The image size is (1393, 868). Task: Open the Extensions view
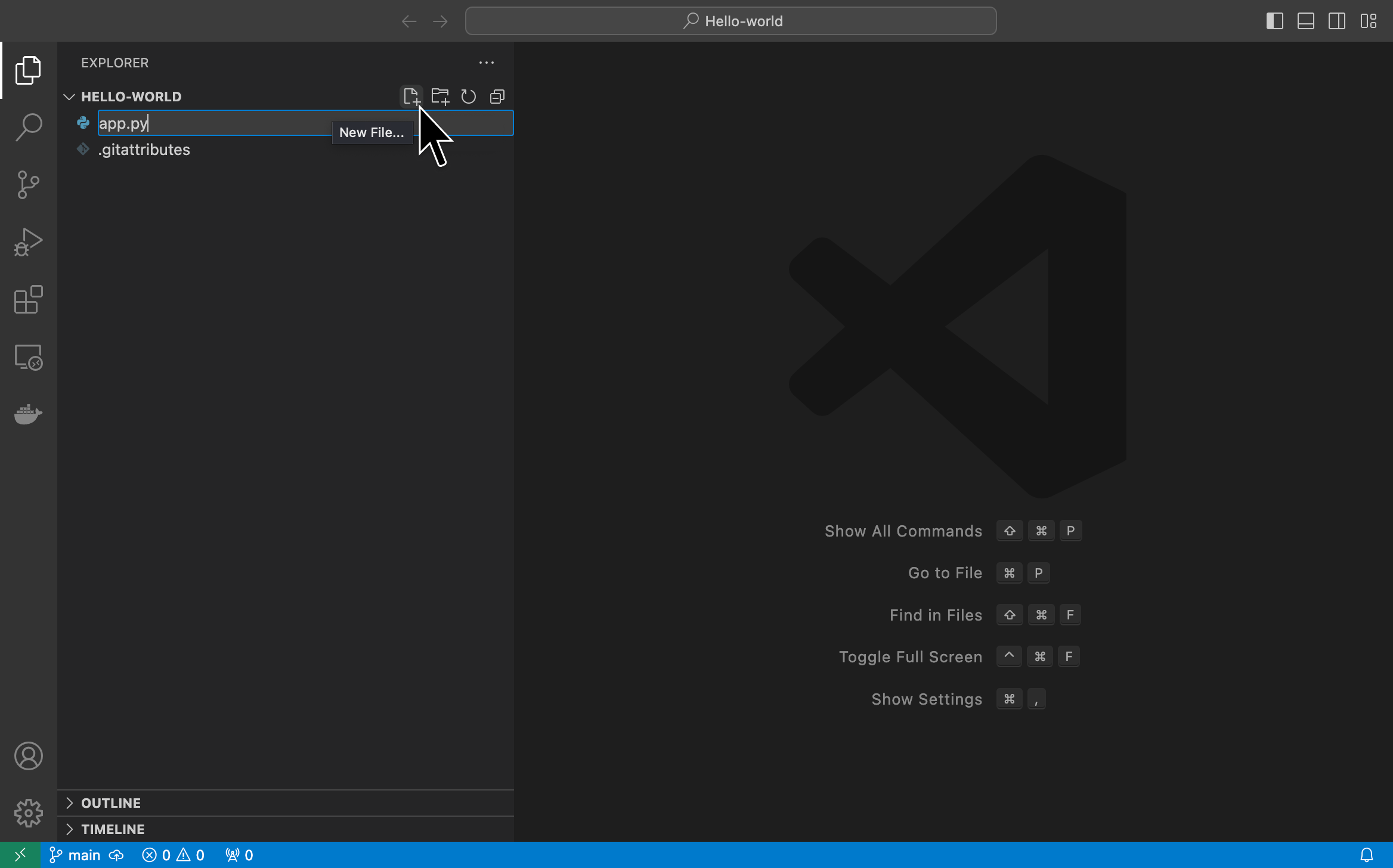coord(27,300)
